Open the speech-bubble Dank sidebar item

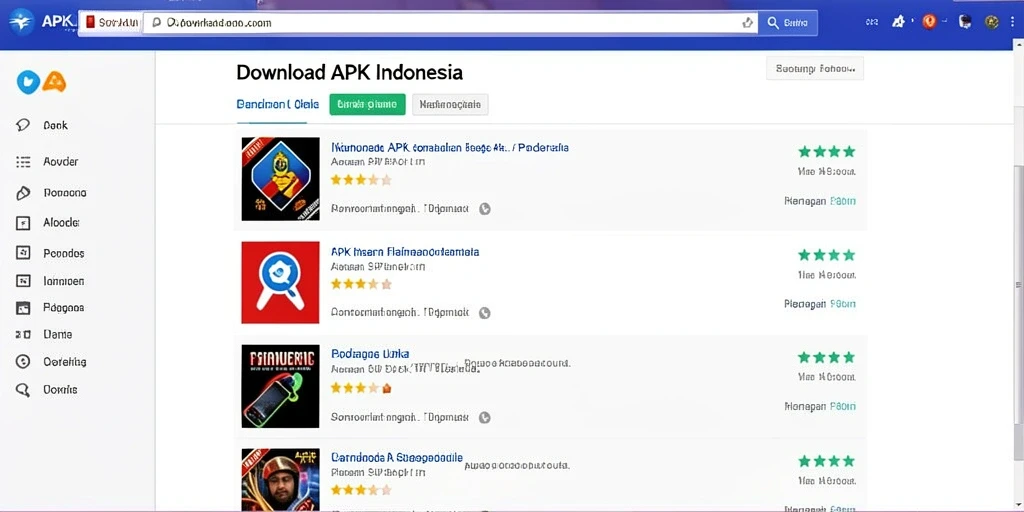click(42, 125)
